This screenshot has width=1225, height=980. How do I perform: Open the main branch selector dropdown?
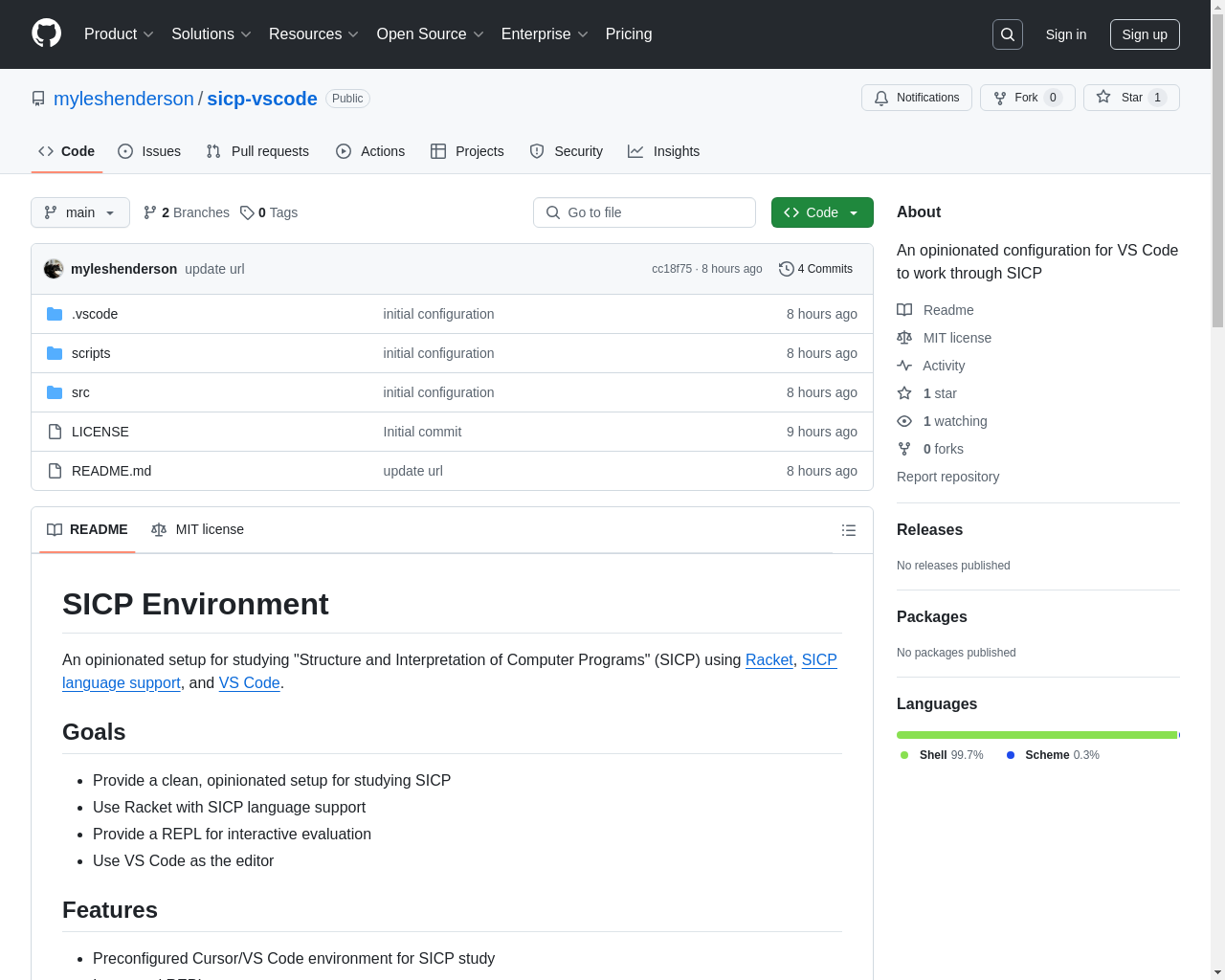[80, 212]
